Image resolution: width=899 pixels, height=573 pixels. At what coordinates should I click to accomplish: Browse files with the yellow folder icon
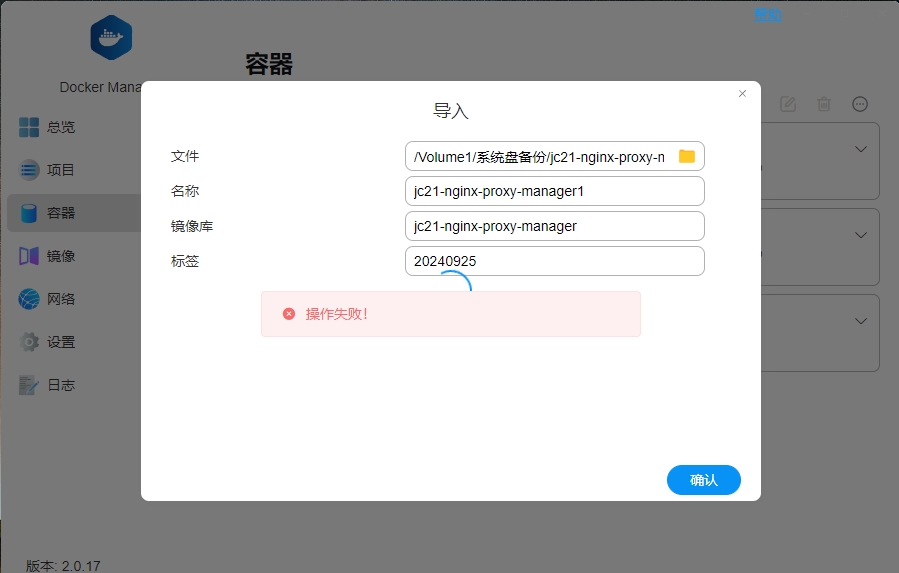point(687,156)
